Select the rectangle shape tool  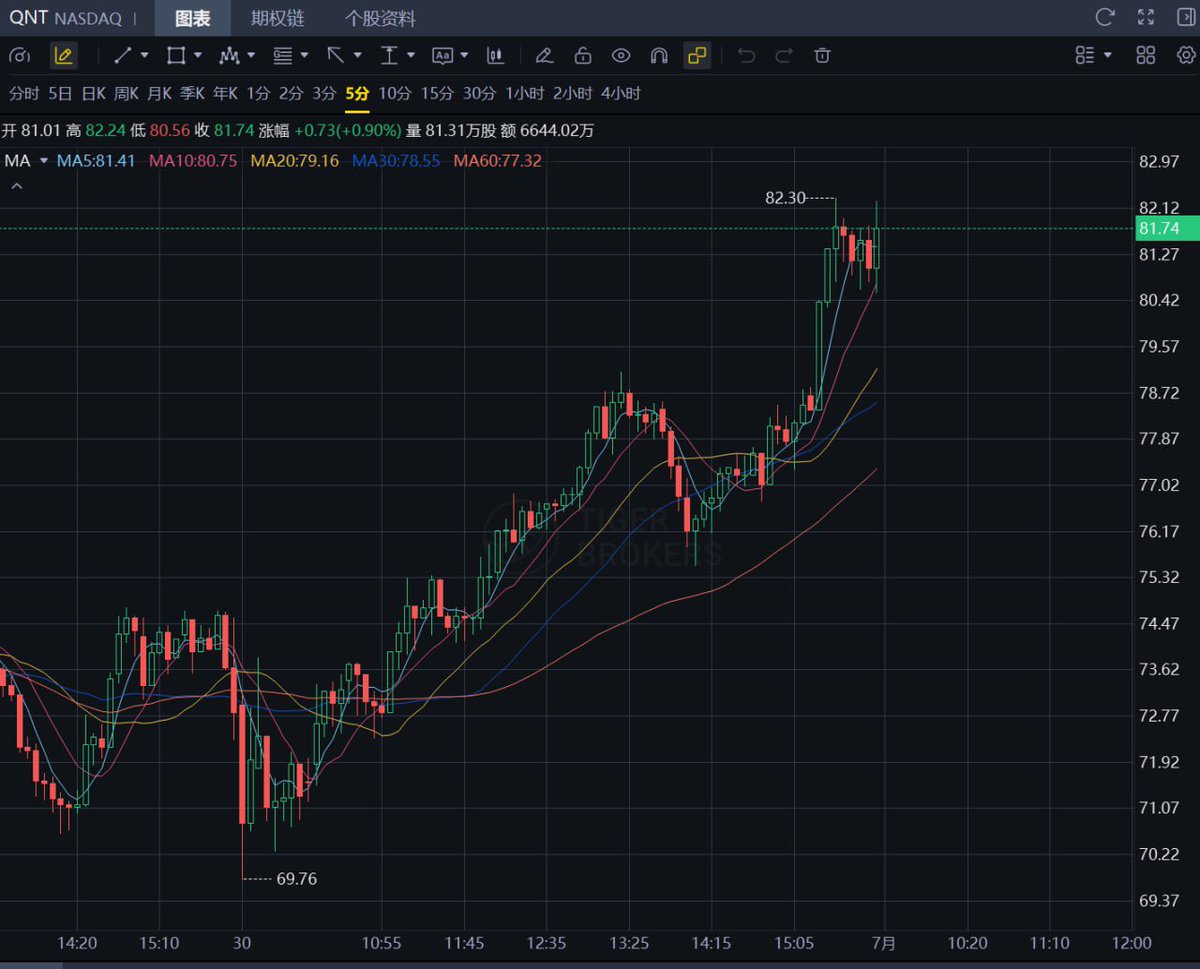(176, 56)
